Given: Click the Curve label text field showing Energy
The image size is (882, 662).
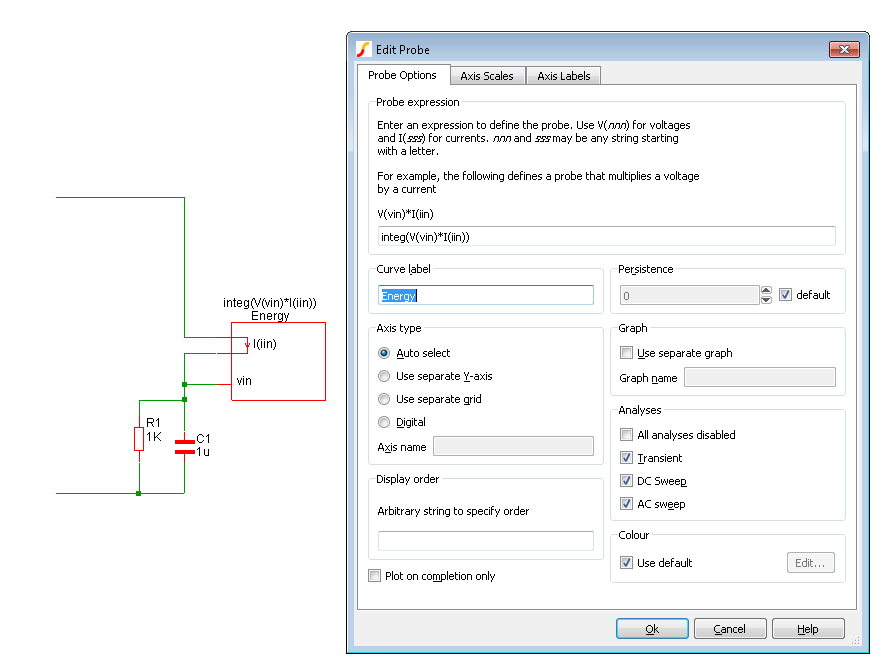Looking at the screenshot, I should (486, 295).
